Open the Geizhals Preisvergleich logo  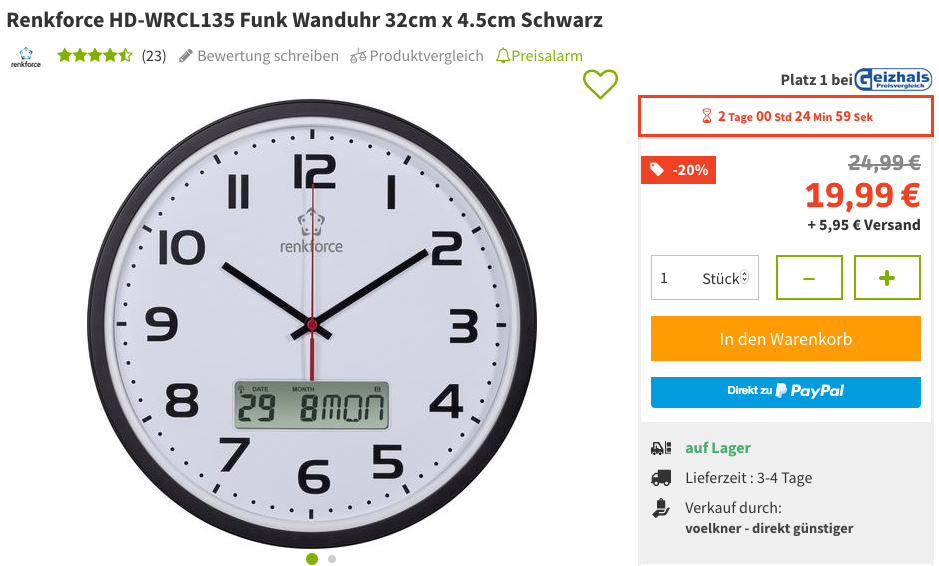click(892, 79)
